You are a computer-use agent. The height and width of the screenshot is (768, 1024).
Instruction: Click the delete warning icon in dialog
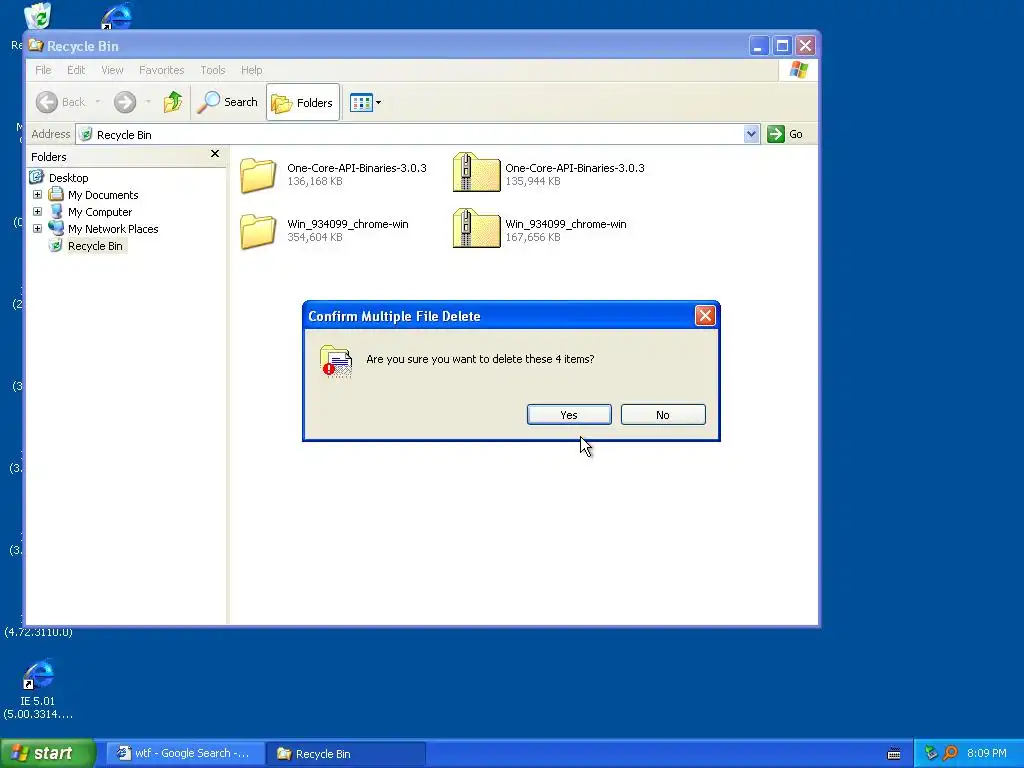pos(336,362)
